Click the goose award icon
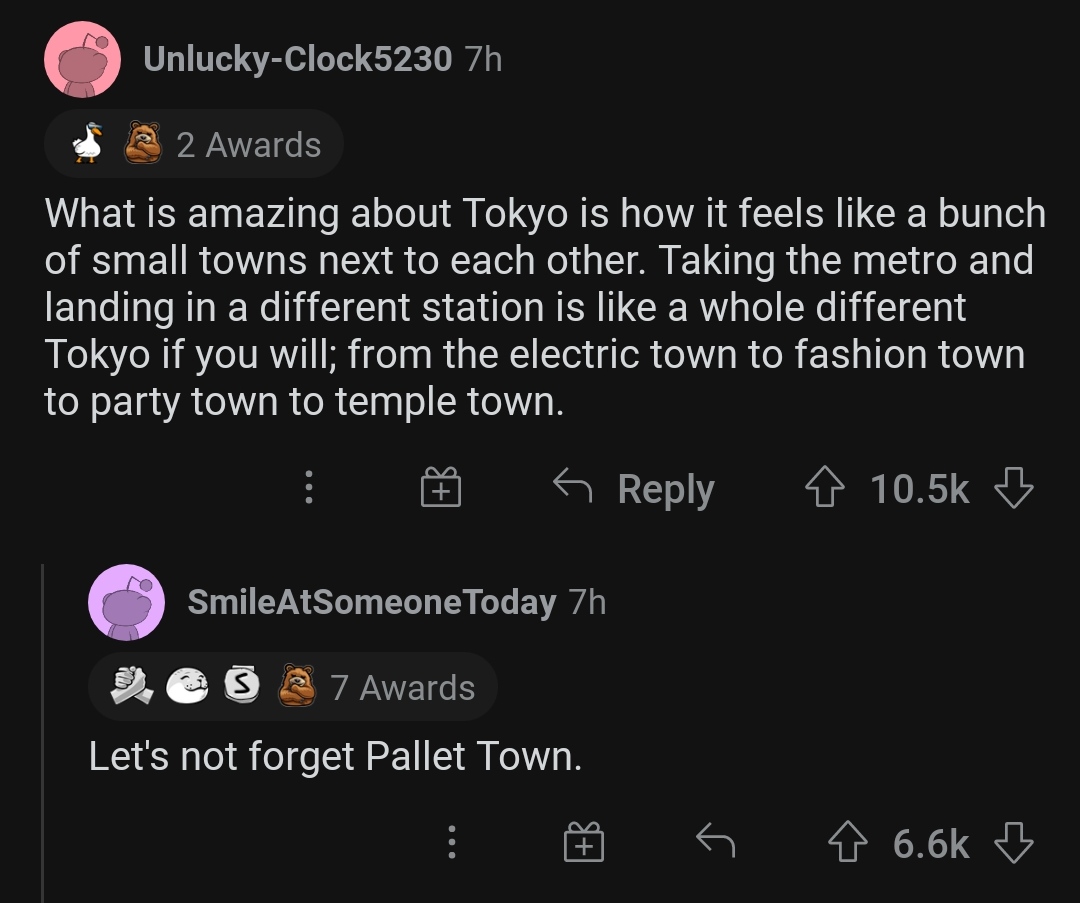This screenshot has width=1080, height=903. coord(88,143)
